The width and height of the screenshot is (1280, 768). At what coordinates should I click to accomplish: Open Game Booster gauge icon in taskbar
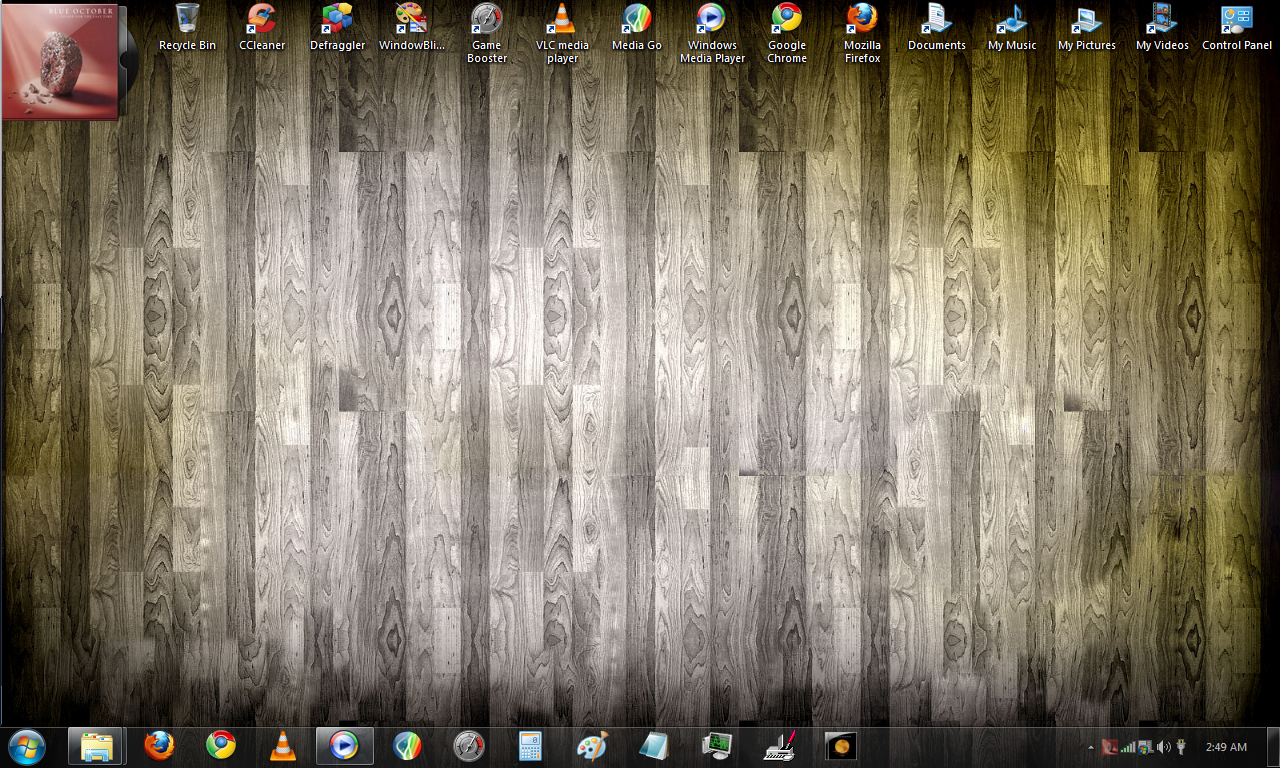click(469, 746)
